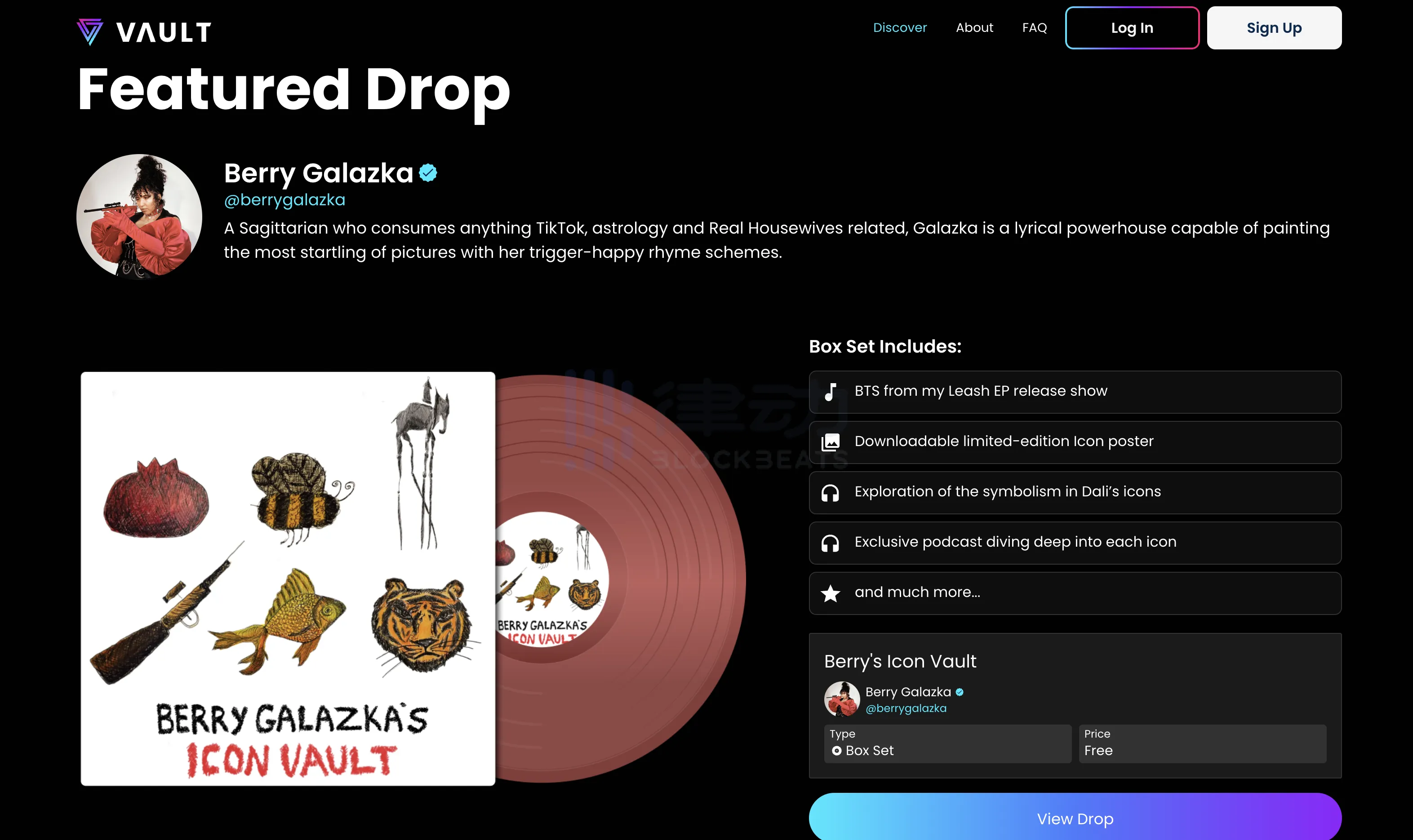Toggle the Log In button state
1413x840 pixels.
point(1131,28)
